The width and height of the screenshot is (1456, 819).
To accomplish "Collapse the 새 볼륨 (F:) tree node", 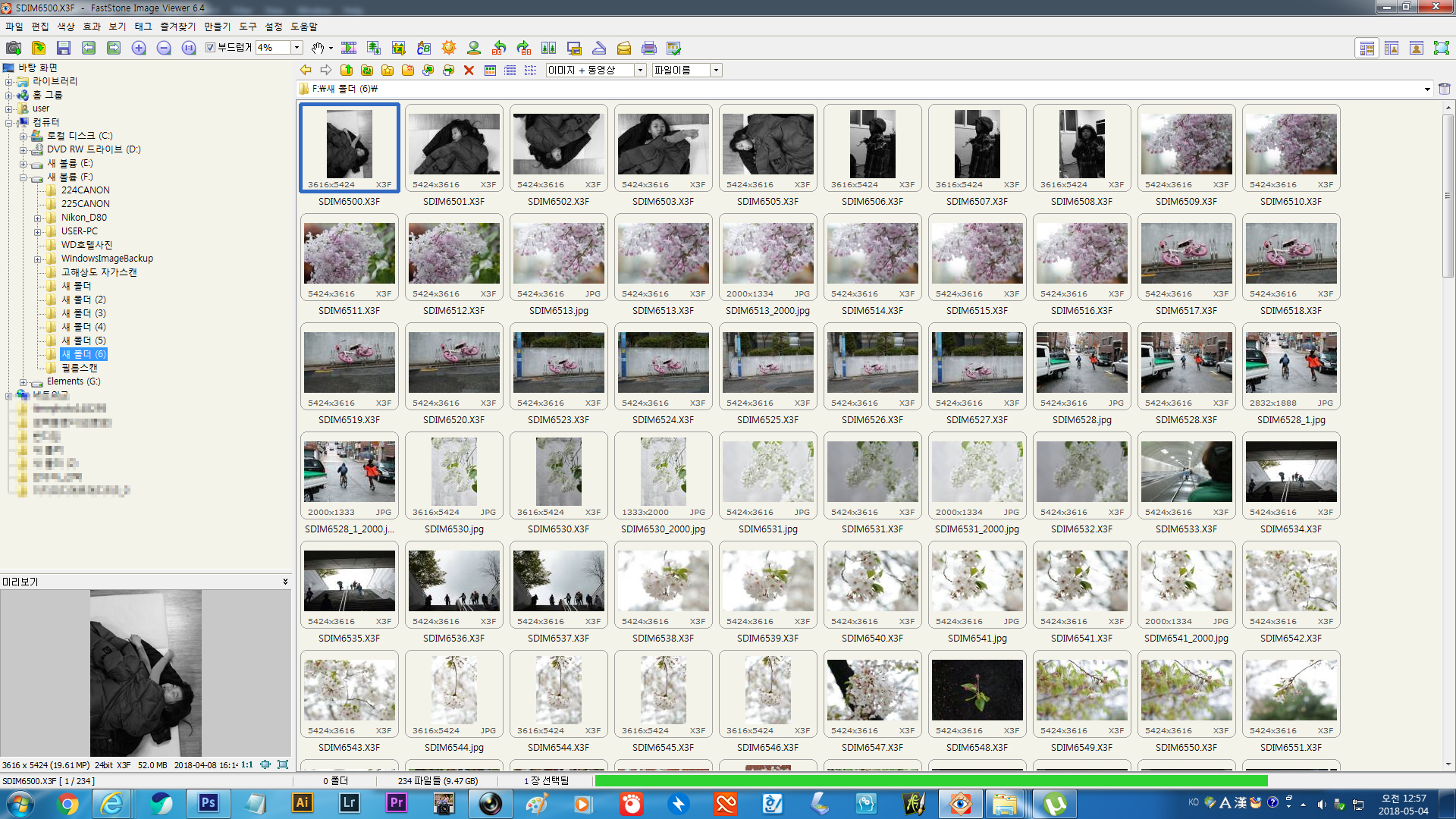I will tap(23, 177).
